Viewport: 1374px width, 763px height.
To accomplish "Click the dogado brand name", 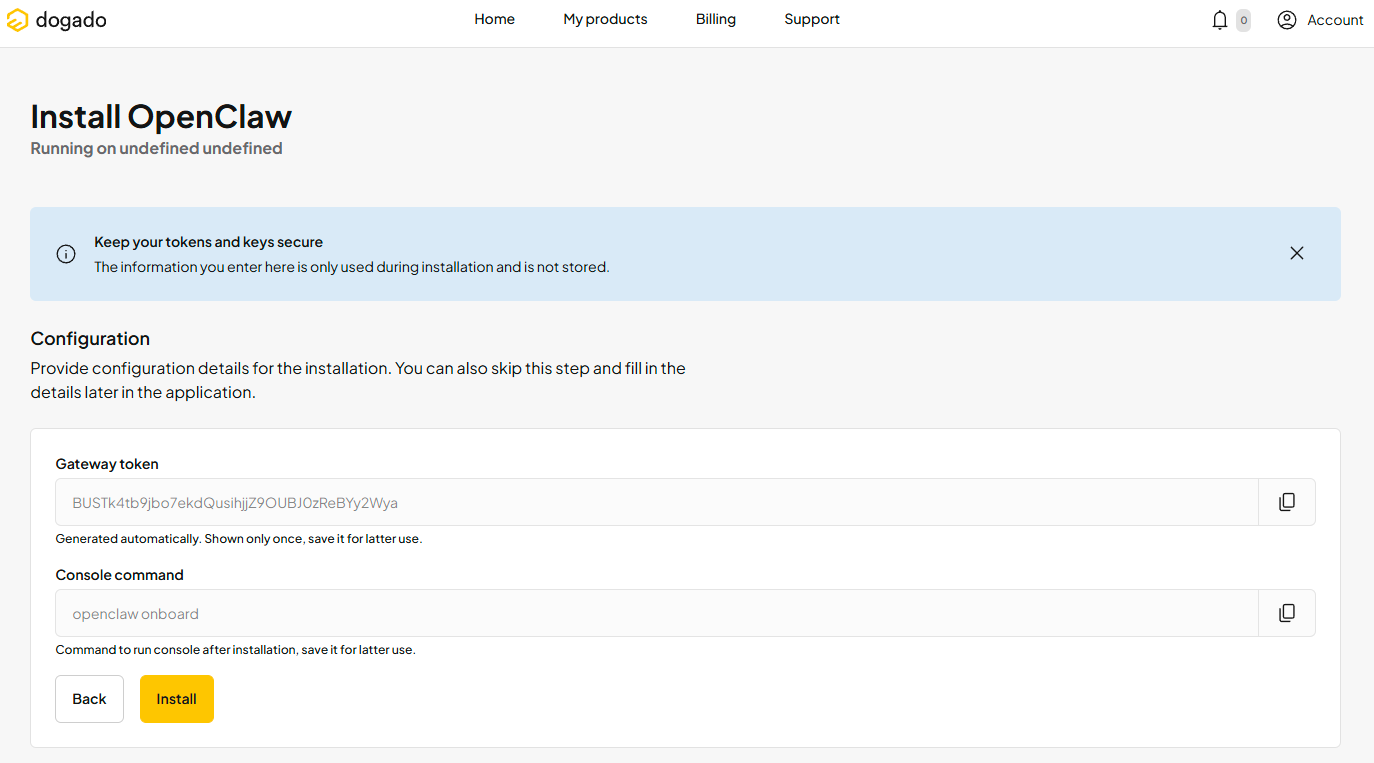I will (x=71, y=20).
